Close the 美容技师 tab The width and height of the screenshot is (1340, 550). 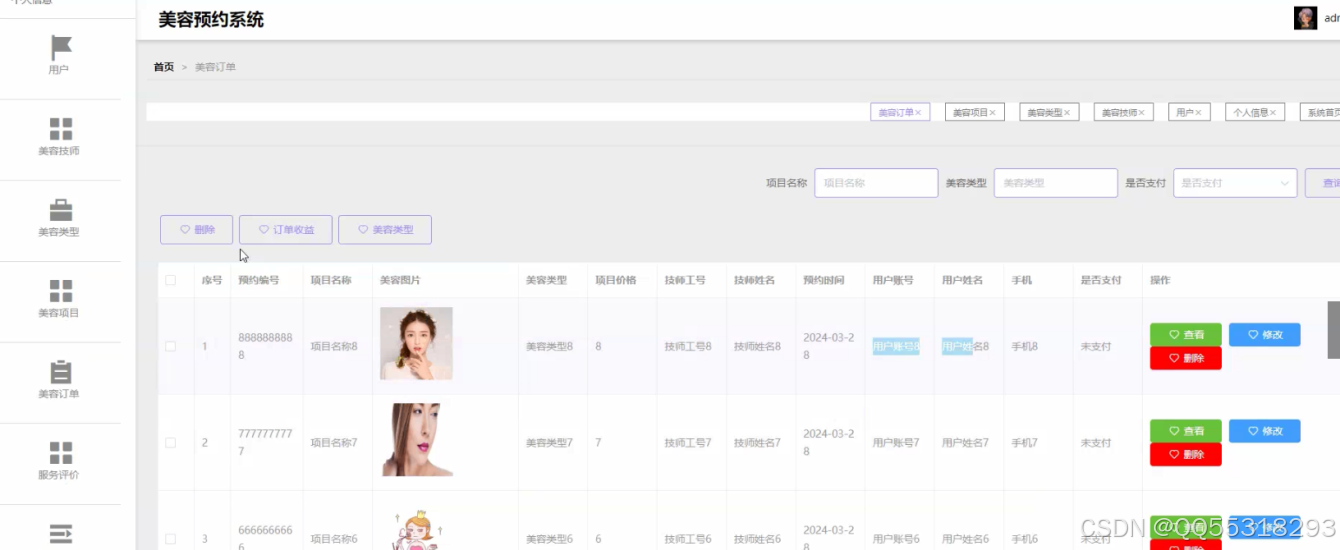pos(1141,113)
